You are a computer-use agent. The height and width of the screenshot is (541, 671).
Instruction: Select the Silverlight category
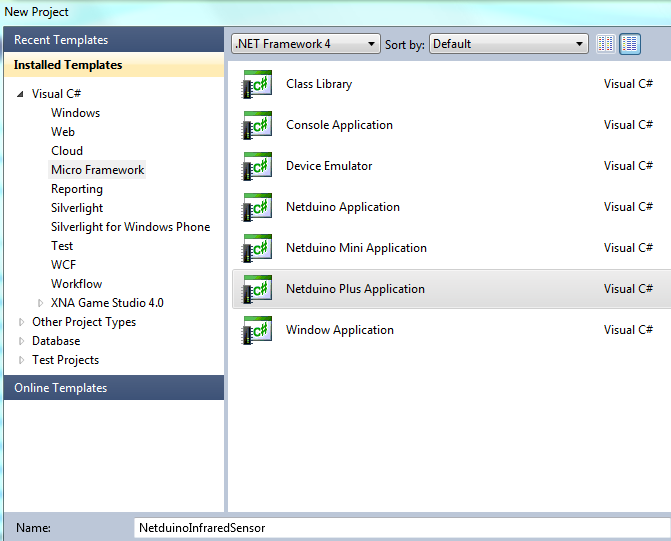click(x=77, y=208)
